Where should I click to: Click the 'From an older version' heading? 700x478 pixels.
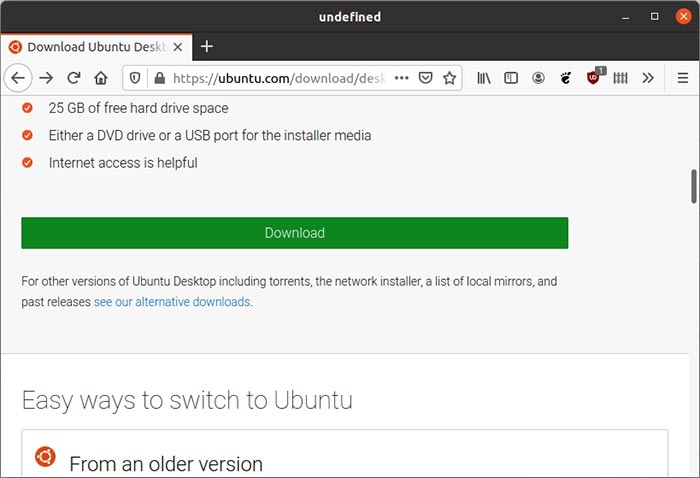[166, 464]
